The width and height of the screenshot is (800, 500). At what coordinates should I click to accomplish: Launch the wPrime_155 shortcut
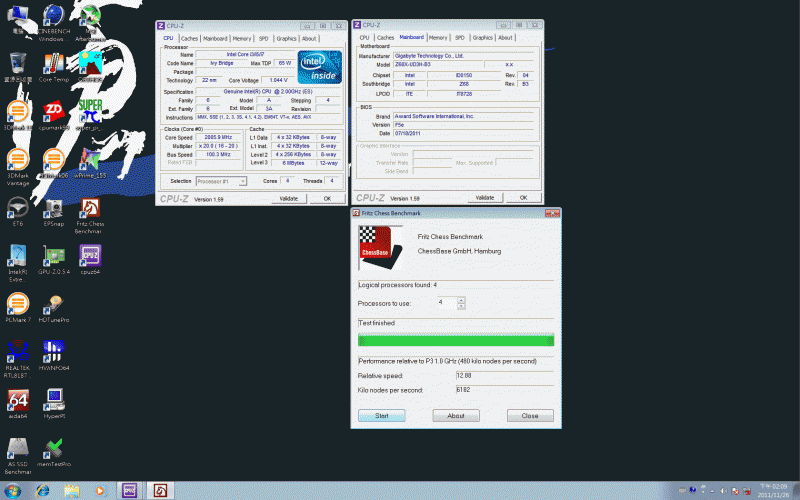click(x=90, y=164)
